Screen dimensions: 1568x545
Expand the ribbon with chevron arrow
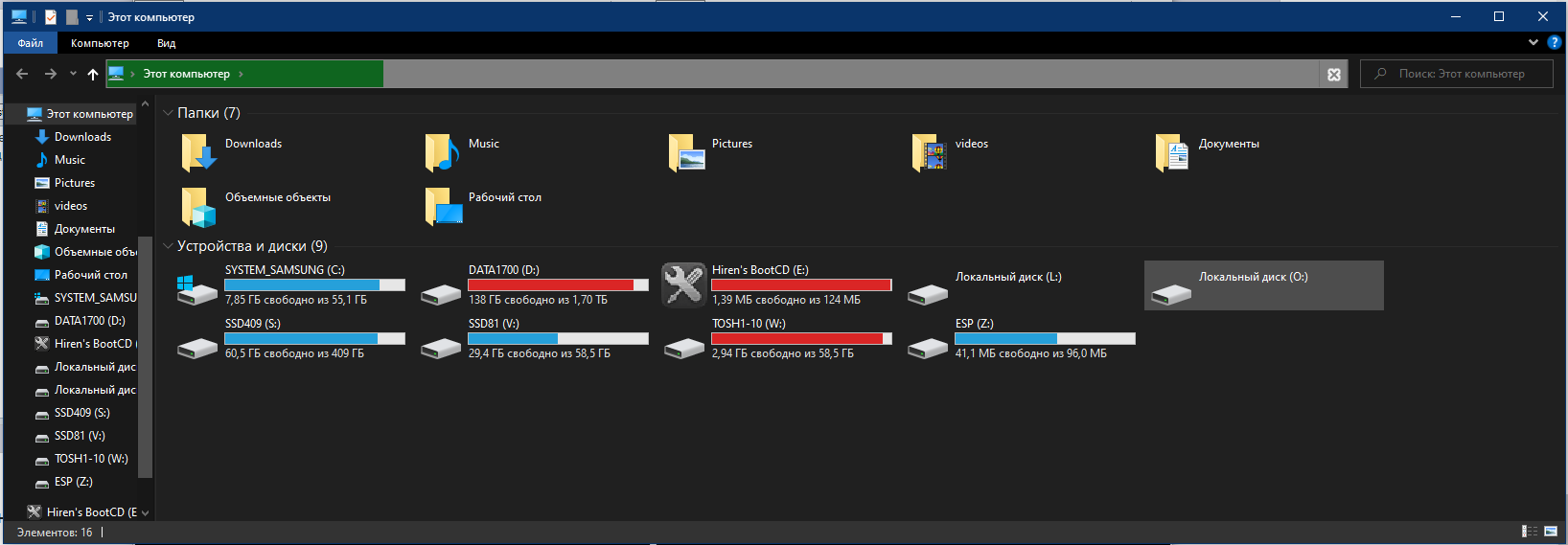point(1533,43)
